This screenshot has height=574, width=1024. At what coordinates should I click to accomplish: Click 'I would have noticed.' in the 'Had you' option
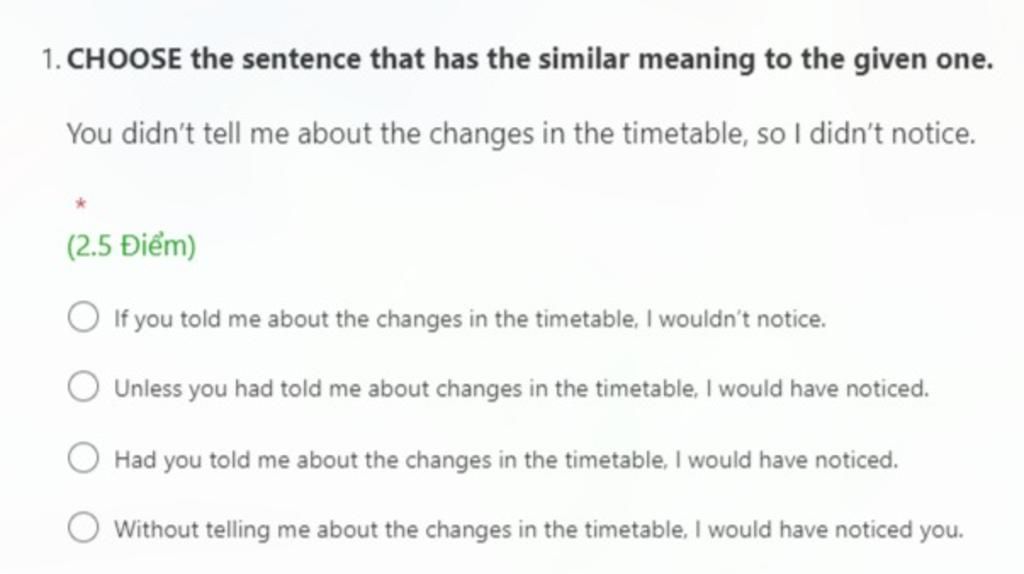pos(787,460)
